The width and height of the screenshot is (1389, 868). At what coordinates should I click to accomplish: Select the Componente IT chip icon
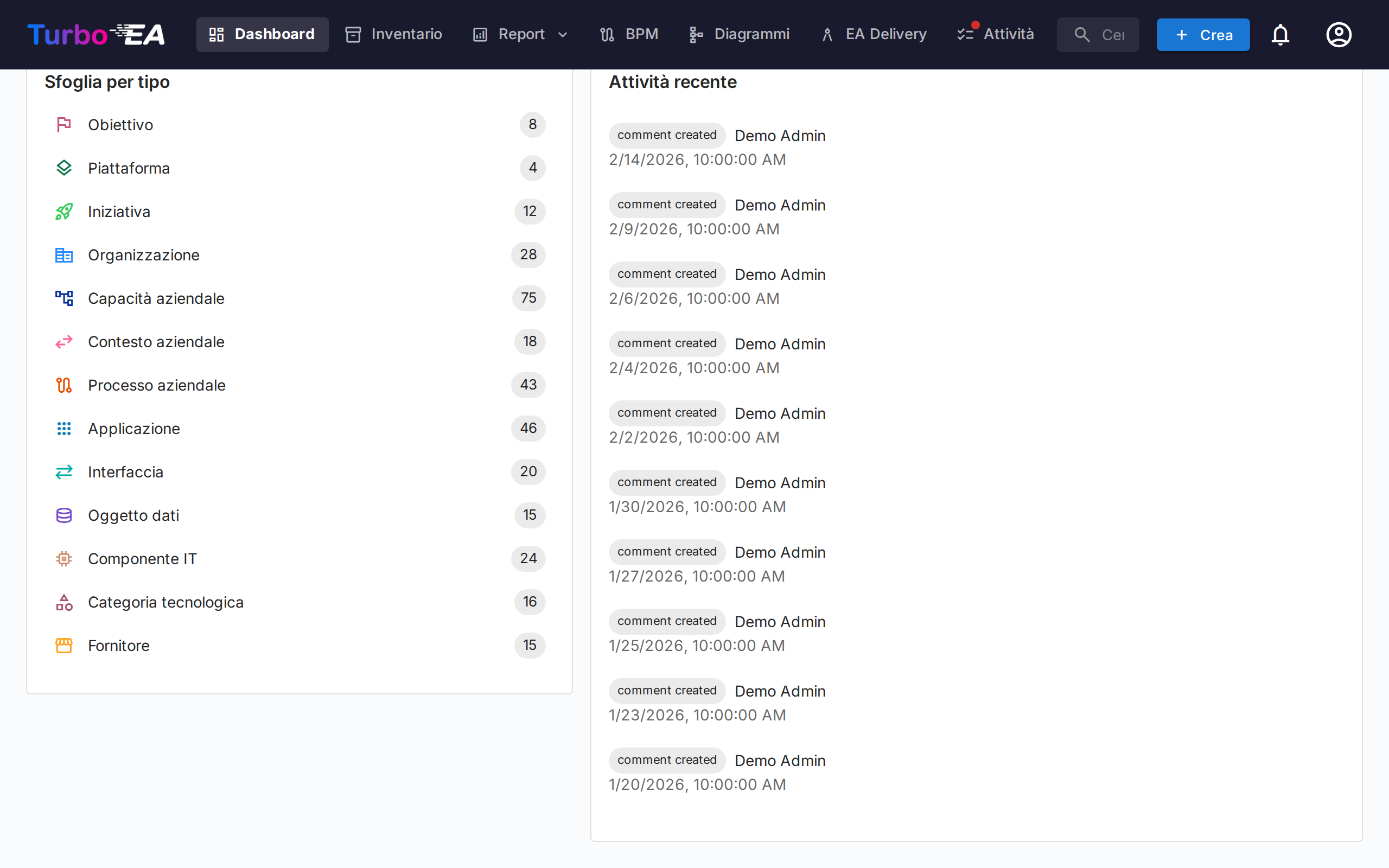click(63, 559)
